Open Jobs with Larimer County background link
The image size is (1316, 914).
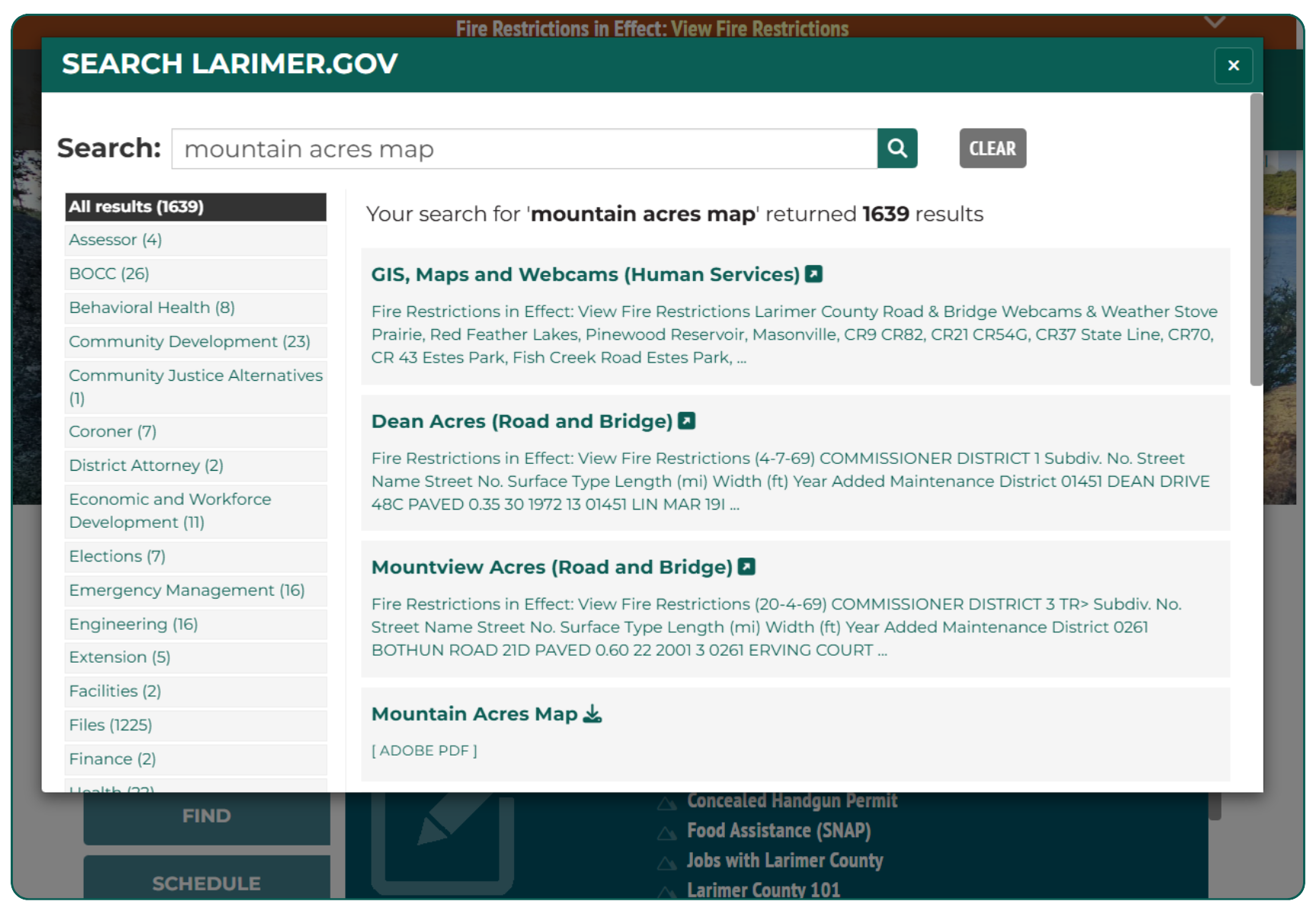[x=784, y=861]
